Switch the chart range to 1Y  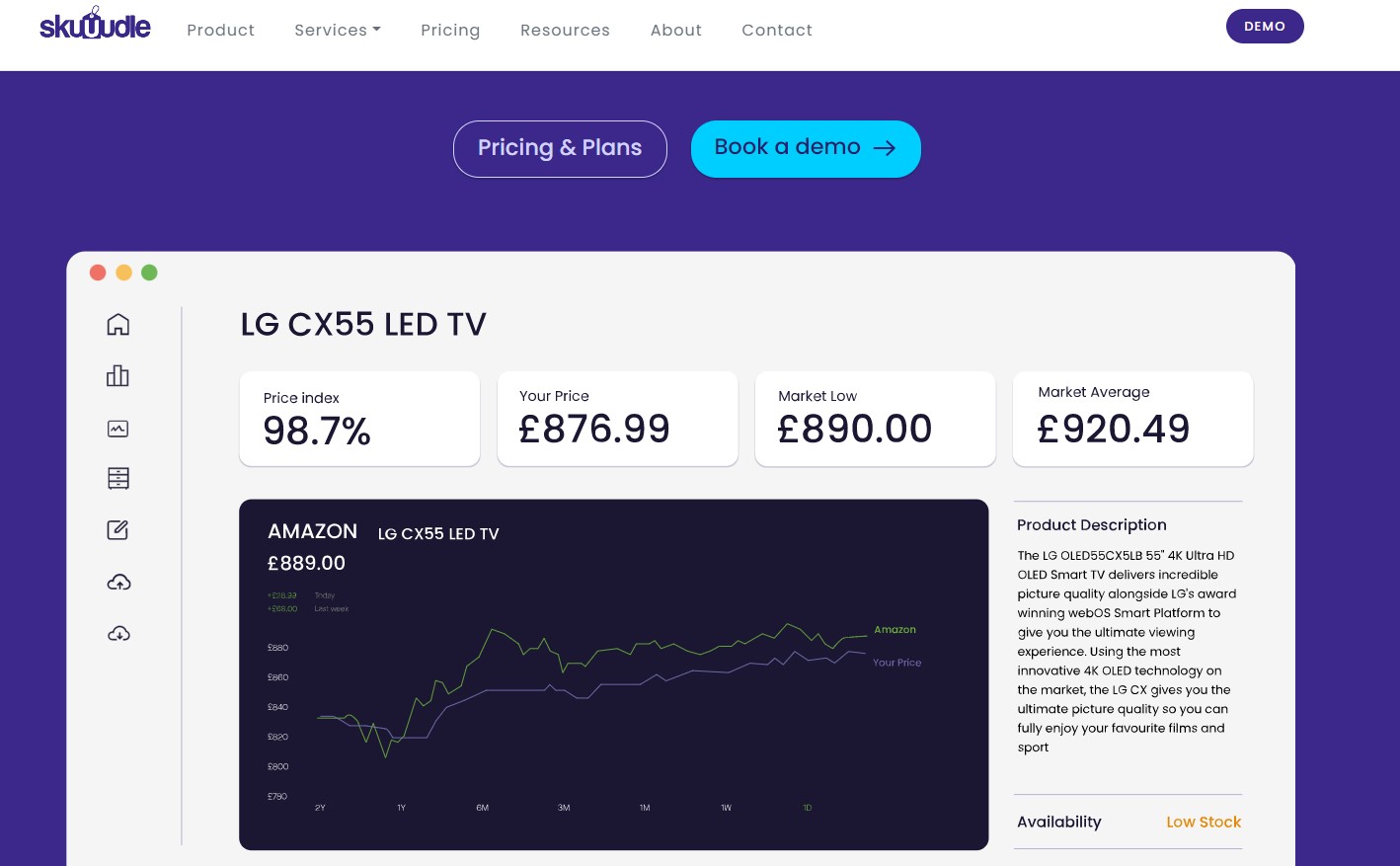[x=401, y=807]
